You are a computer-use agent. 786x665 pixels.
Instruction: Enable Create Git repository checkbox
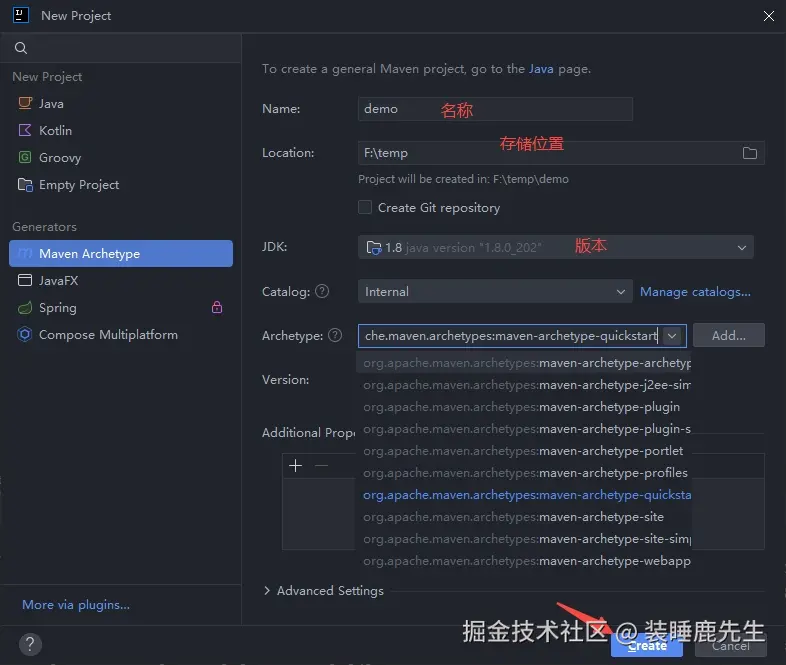[365, 207]
